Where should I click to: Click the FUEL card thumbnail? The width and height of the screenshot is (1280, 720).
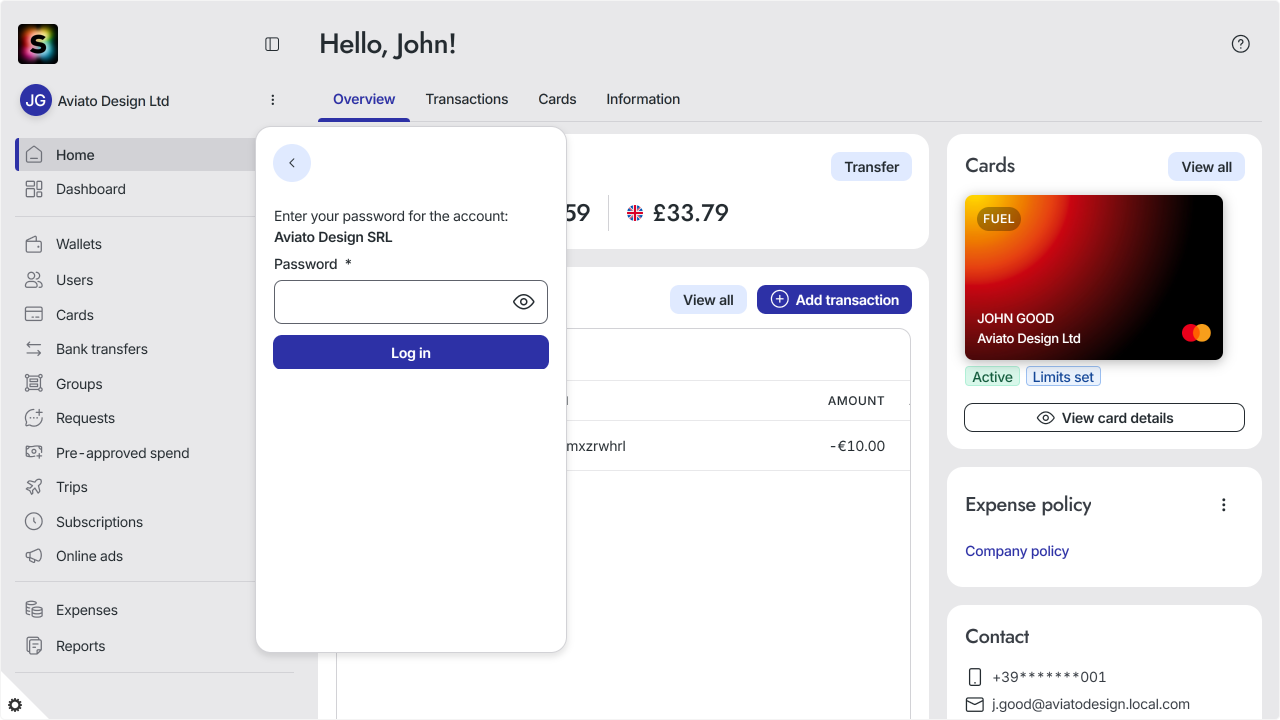click(x=1094, y=277)
